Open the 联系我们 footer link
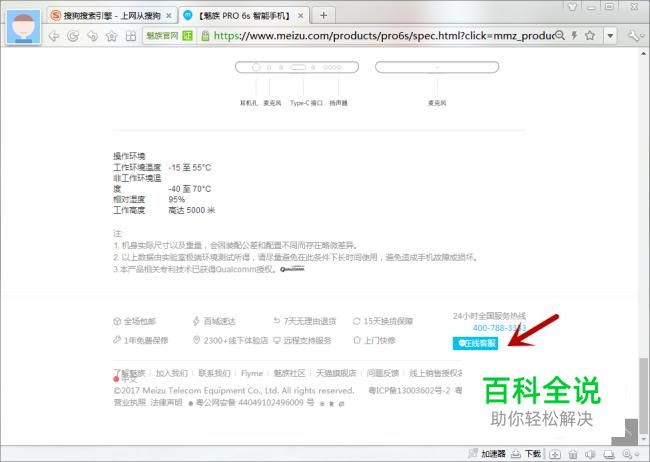Screen dimensions: 650x462 coord(214,373)
